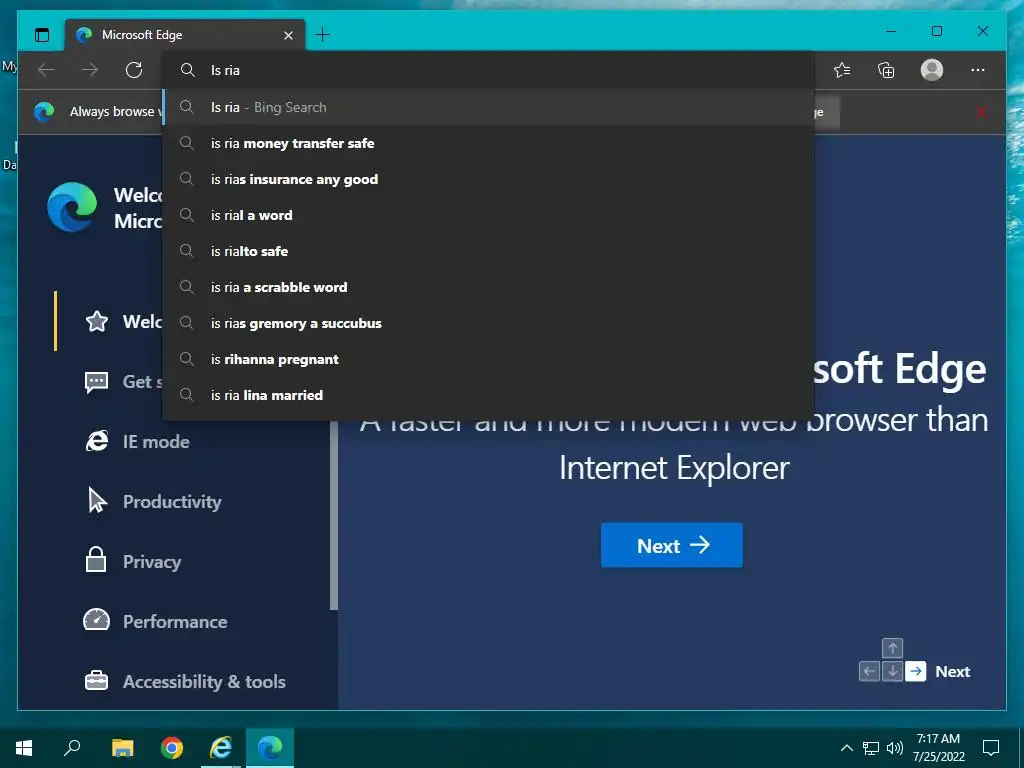
Task: Choose 'is ria money transfer safe' suggestion
Action: [x=488, y=143]
